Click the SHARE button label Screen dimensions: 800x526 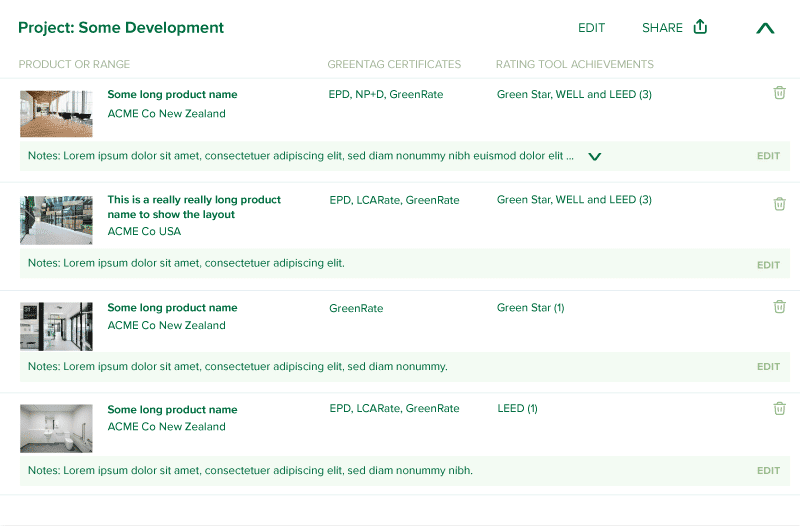click(662, 28)
